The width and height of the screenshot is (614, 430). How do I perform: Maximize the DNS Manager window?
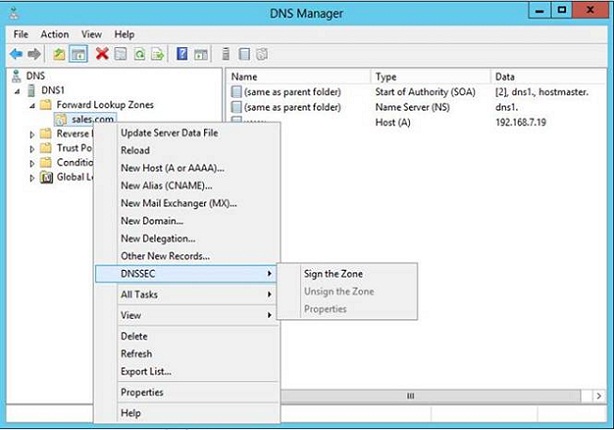562,11
